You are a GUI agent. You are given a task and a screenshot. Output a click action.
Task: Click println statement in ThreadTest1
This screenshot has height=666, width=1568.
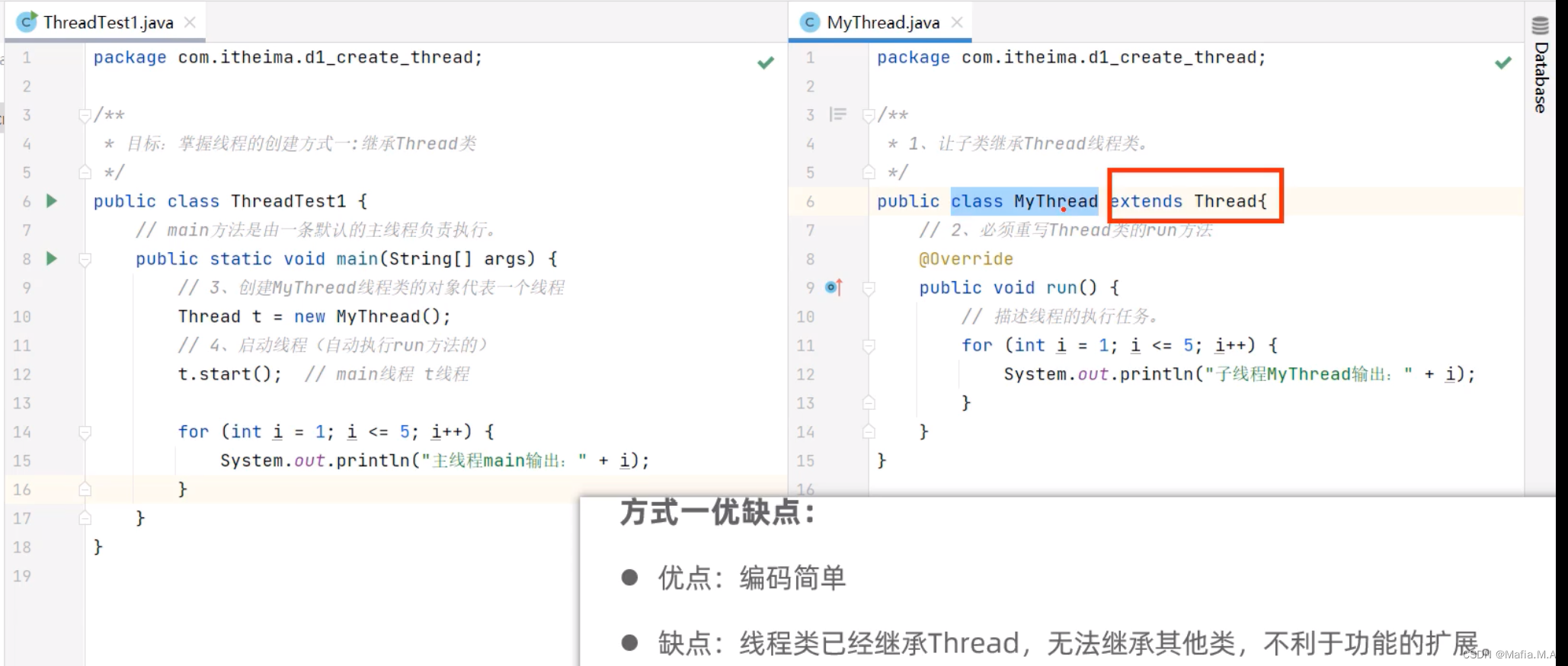click(435, 460)
